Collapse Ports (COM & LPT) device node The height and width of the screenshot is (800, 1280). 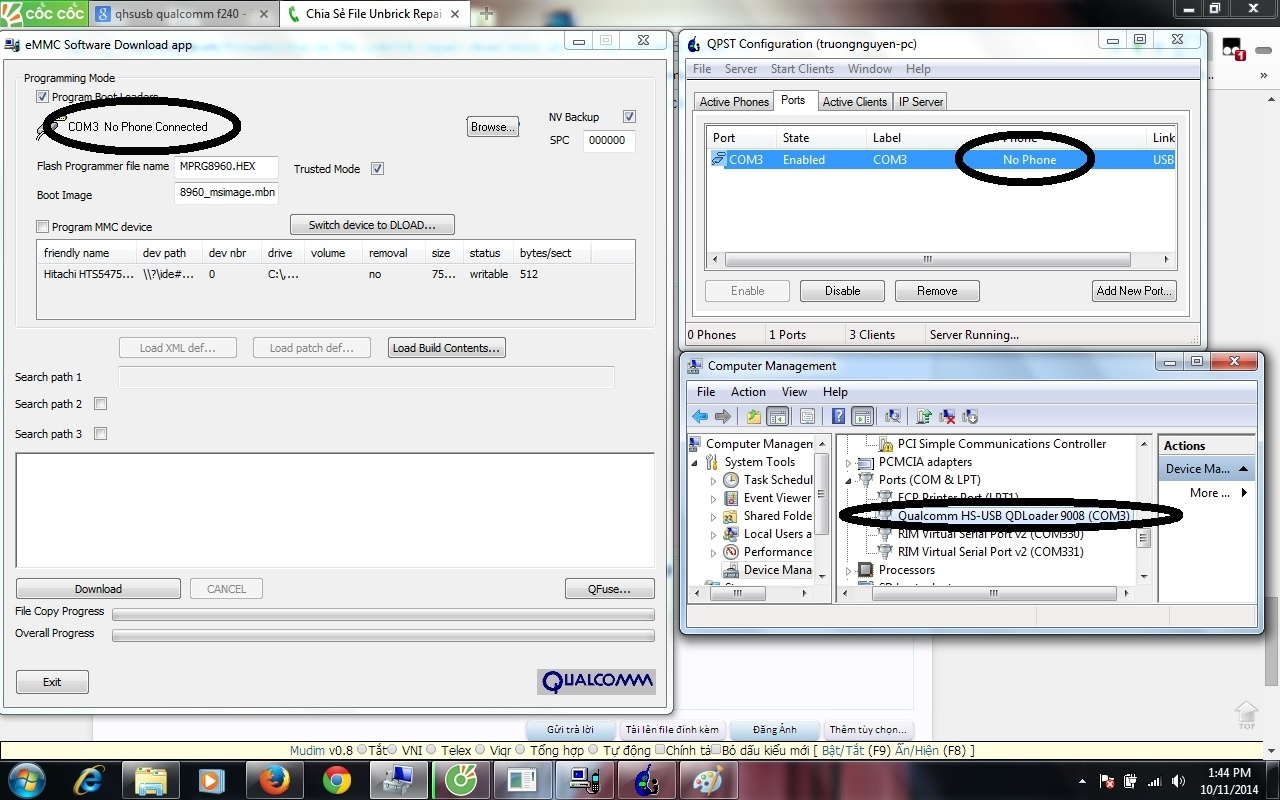tap(849, 480)
